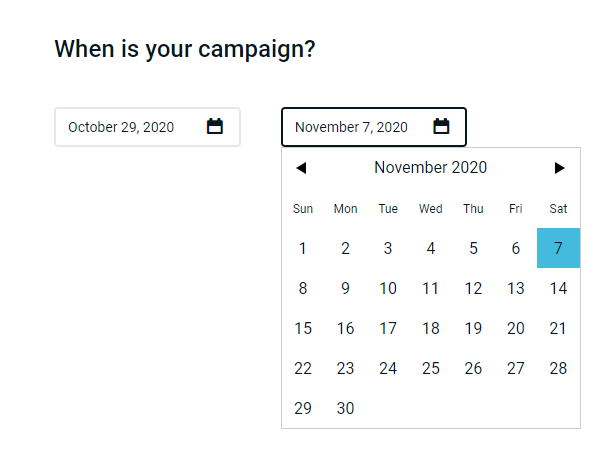Select day 30 in calendar
Viewport: 610px width, 470px height.
click(345, 408)
